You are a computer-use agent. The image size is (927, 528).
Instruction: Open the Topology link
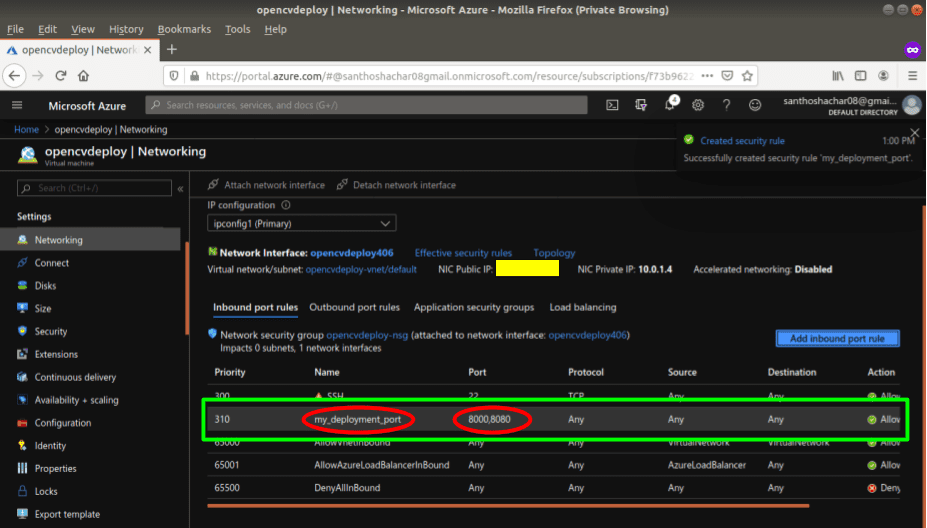pyautogui.click(x=554, y=253)
